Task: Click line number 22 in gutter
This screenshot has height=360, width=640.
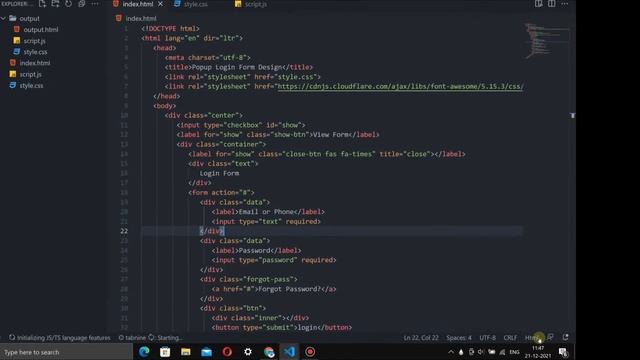Action: point(124,231)
